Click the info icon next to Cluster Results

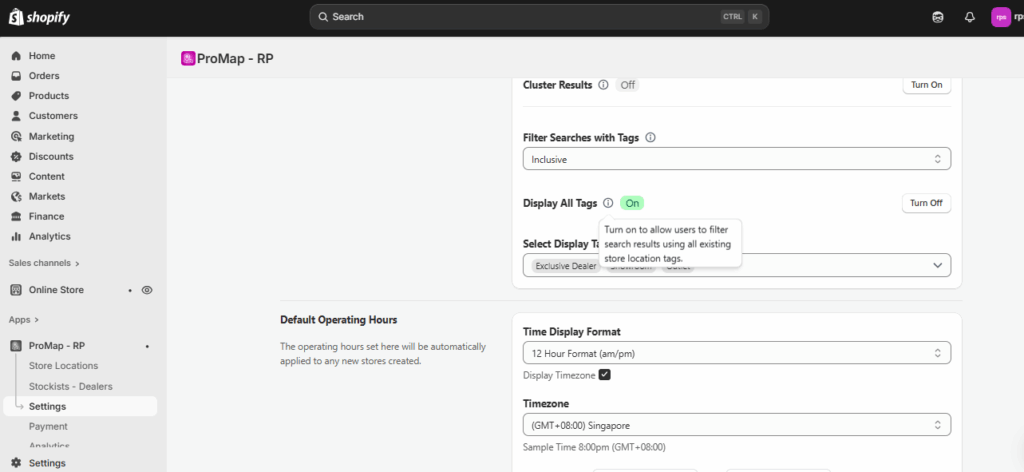(x=603, y=85)
